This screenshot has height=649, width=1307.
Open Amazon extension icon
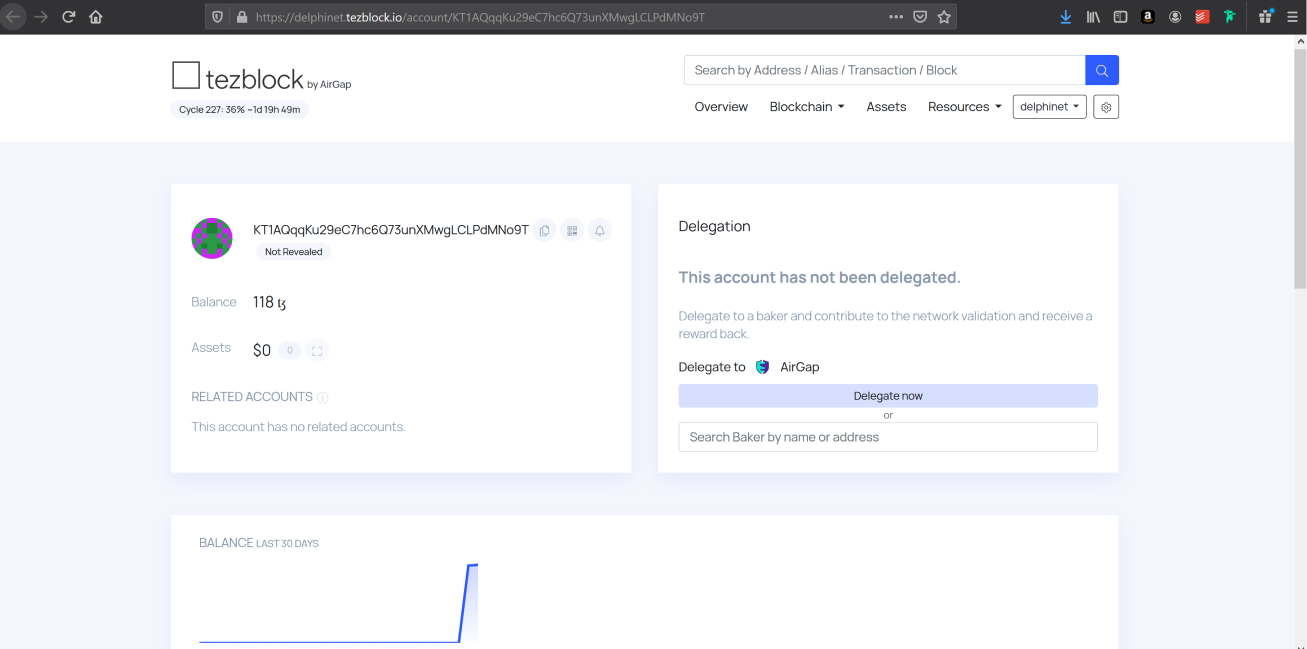point(1148,17)
